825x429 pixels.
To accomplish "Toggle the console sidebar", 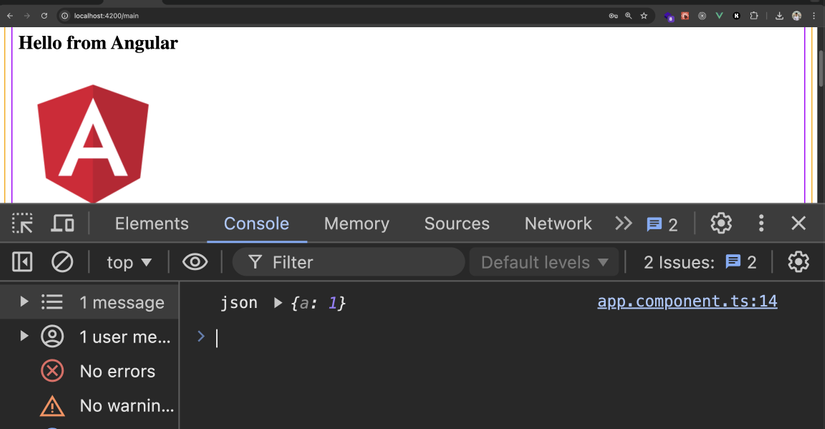I will click(22, 262).
